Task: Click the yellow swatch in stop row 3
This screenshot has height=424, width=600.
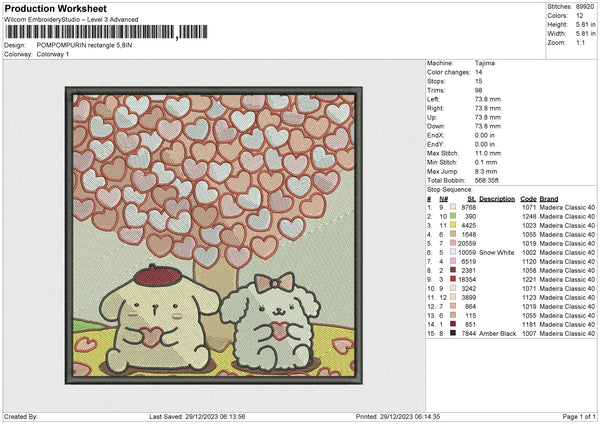Action: pyautogui.click(x=453, y=225)
